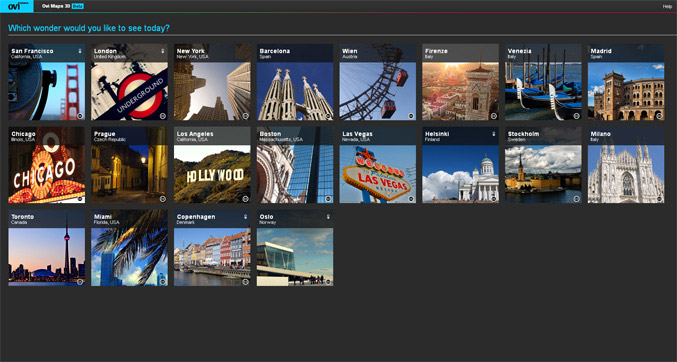Open the Boston glass tower thumbnail
Screen dimensions: 677x362
tap(295, 165)
